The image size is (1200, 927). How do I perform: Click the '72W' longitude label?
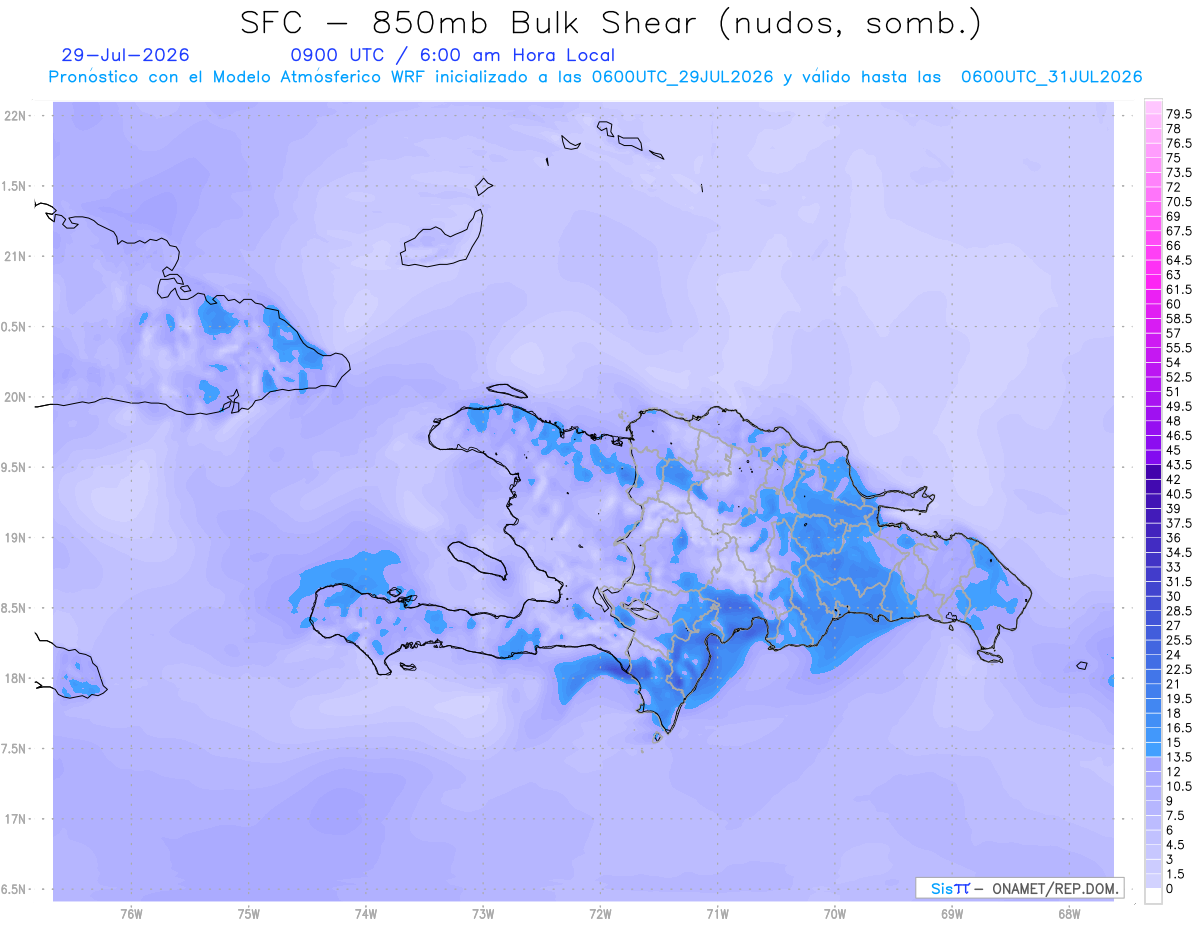[601, 915]
